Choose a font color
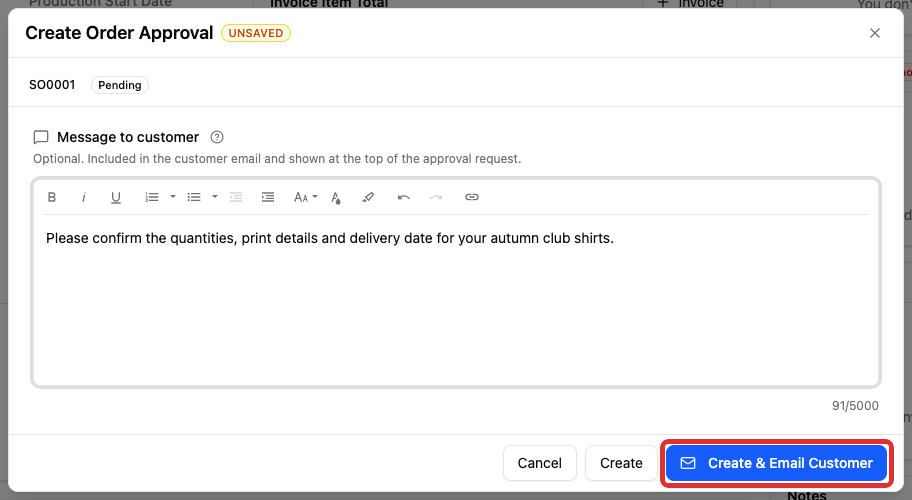Viewport: 912px width, 500px height. 336,197
